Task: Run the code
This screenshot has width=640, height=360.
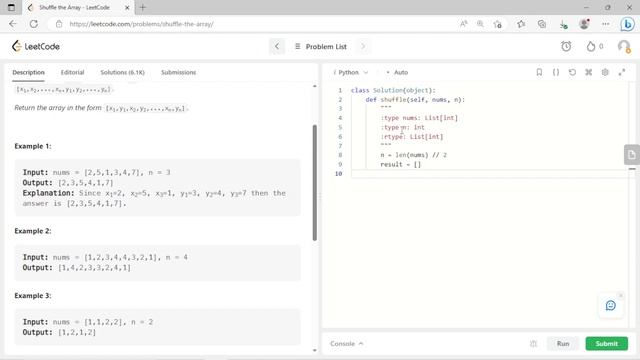Action: (x=563, y=344)
